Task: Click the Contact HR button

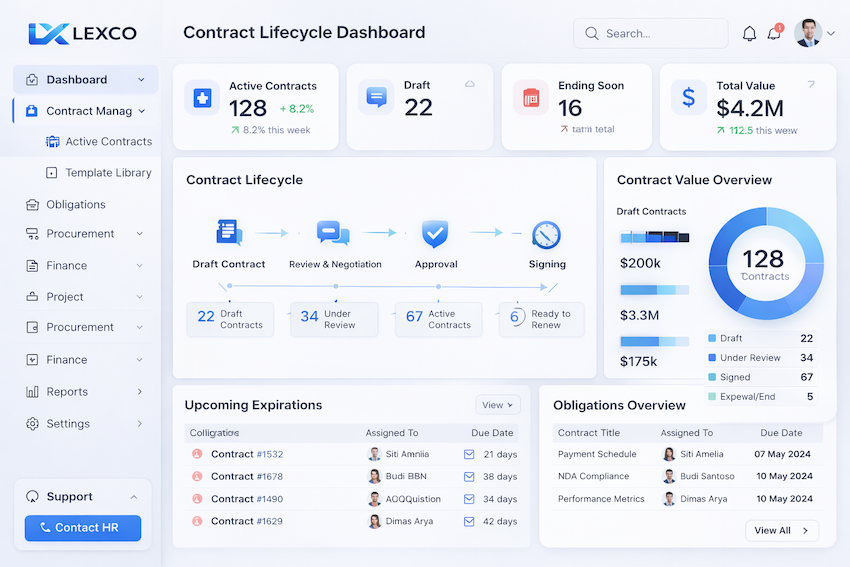Action: 83,528
